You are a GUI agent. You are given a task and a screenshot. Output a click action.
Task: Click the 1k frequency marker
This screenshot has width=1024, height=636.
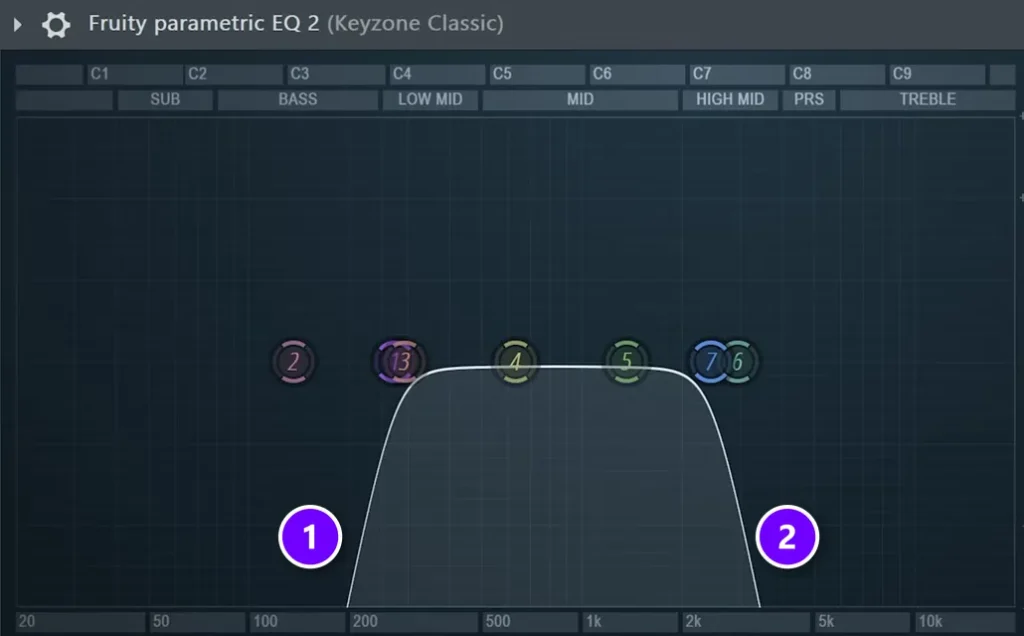point(594,621)
